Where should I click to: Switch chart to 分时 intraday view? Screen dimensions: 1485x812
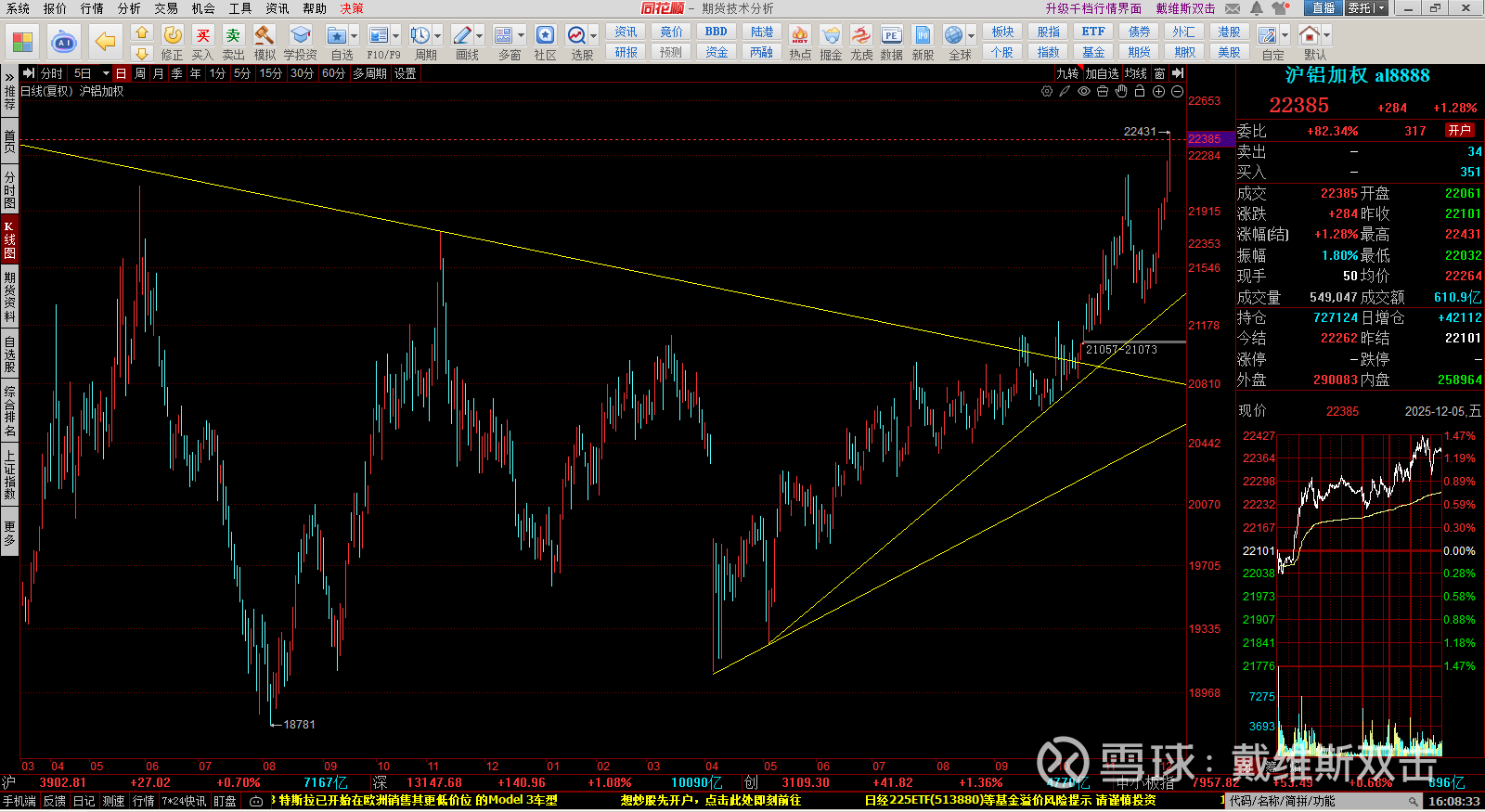coord(52,73)
